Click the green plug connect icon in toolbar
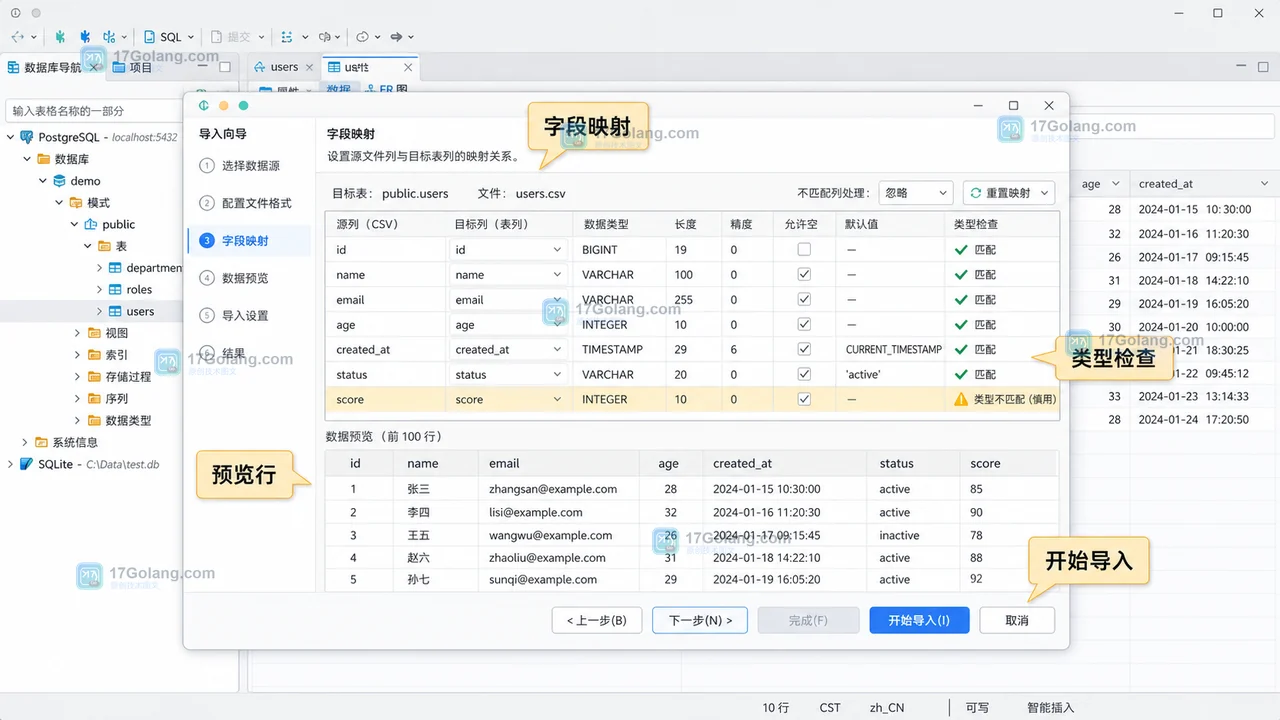The image size is (1280, 720). [x=60, y=37]
